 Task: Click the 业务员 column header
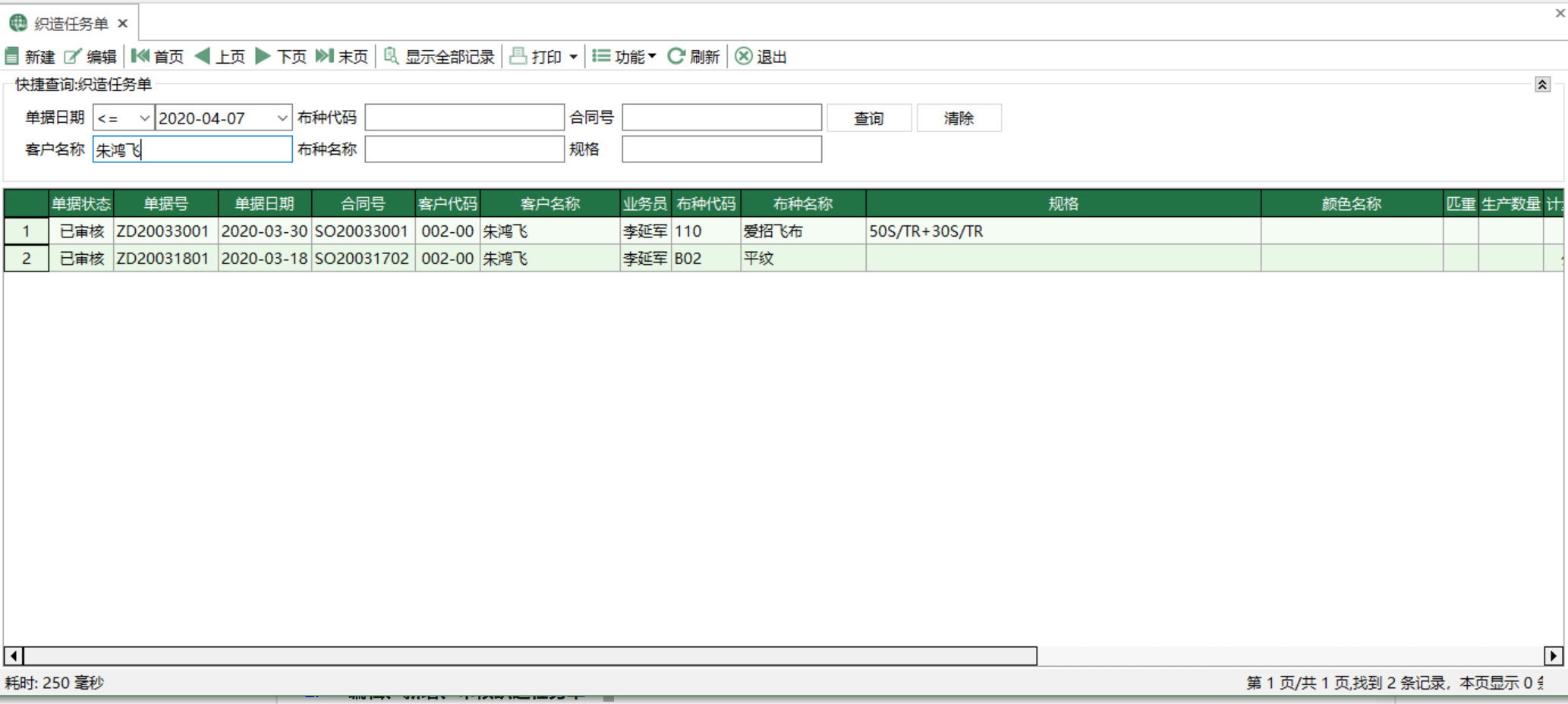[x=645, y=203]
